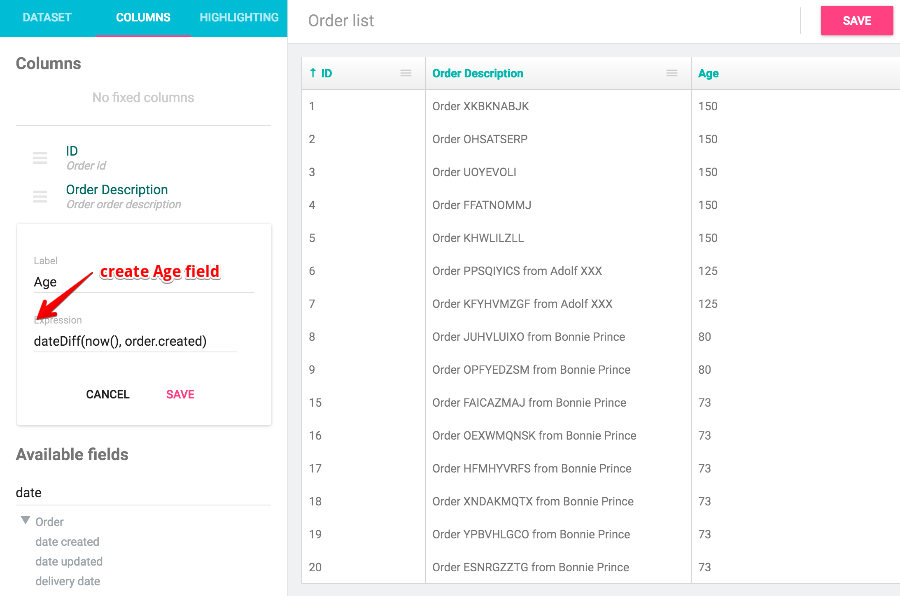Viewport: 900px width, 596px height.
Task: Select the Order XKBKNABJK row
Action: tap(480, 106)
